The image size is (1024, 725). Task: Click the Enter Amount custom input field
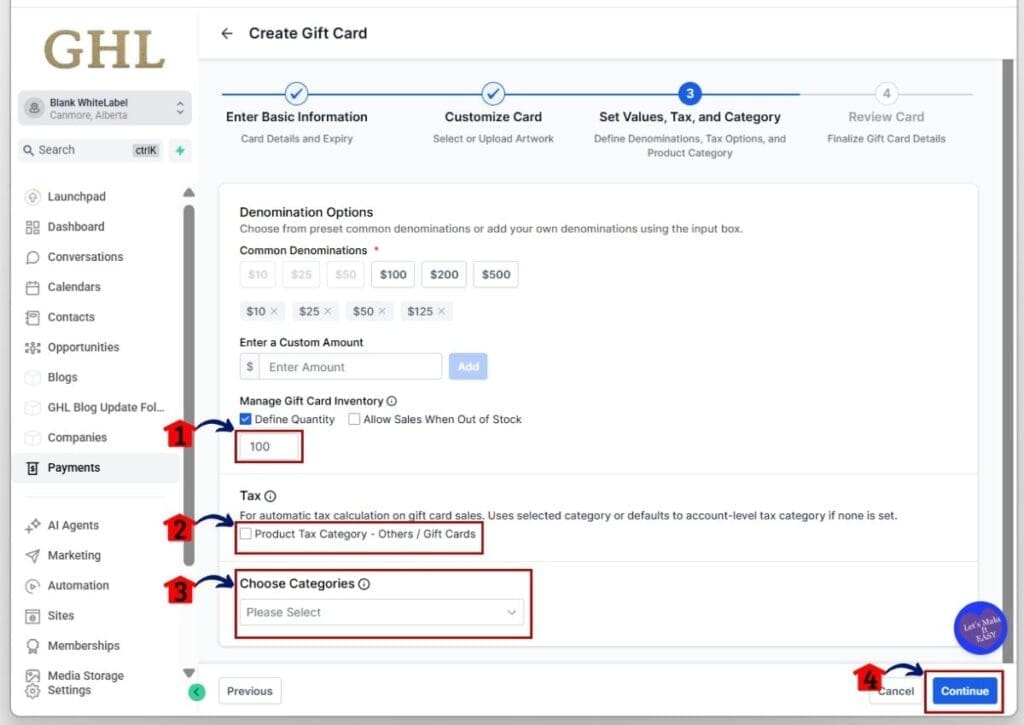click(x=350, y=367)
